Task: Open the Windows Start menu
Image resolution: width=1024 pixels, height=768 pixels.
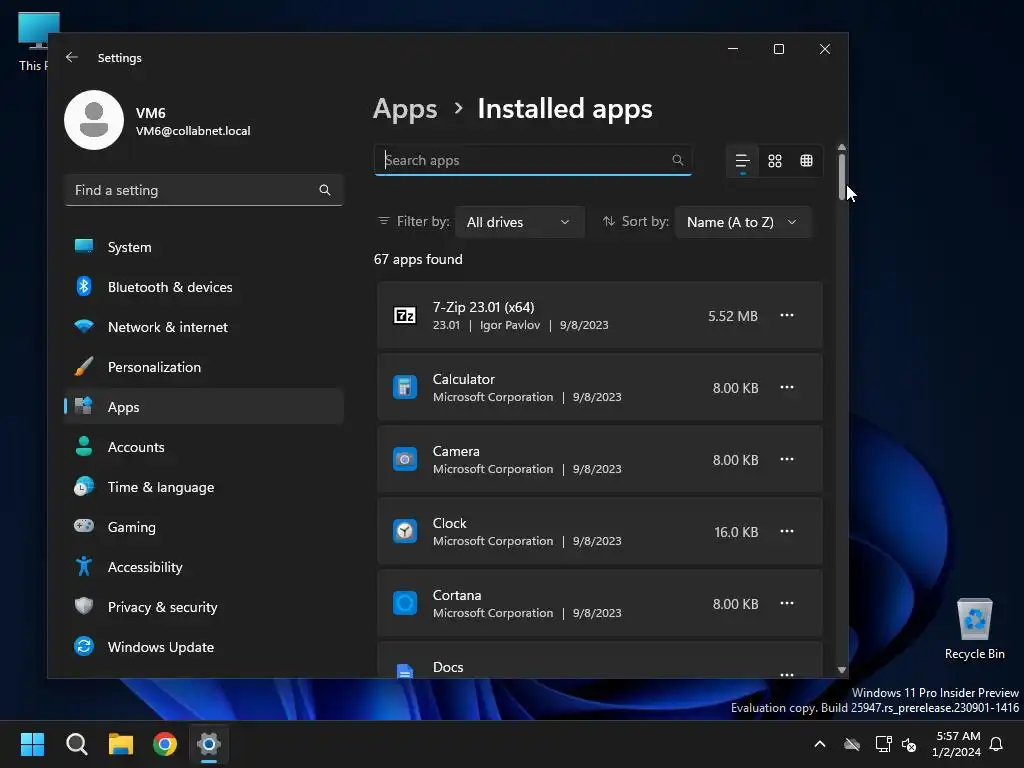Action: 32,744
